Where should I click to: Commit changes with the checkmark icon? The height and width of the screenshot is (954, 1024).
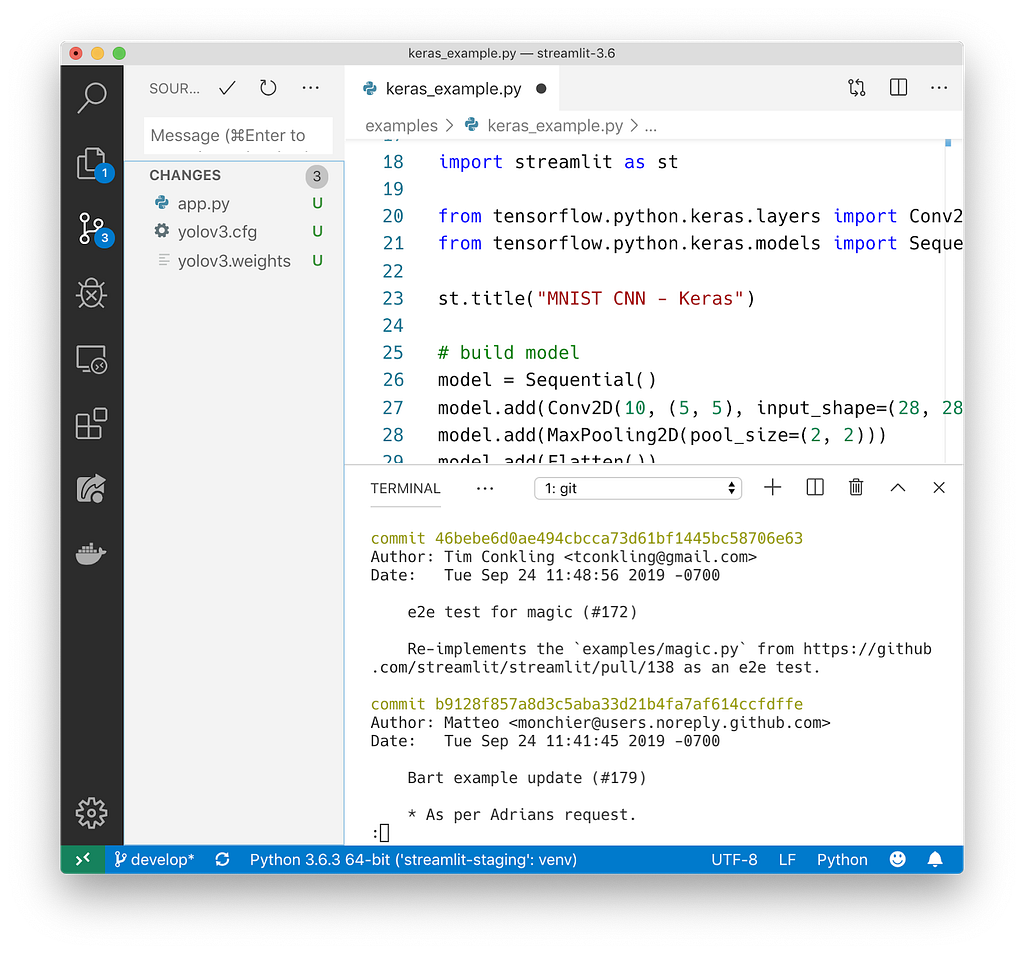tap(227, 88)
